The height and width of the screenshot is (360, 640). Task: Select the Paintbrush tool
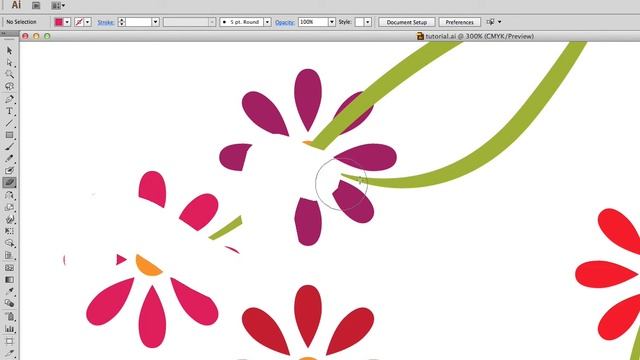9,147
